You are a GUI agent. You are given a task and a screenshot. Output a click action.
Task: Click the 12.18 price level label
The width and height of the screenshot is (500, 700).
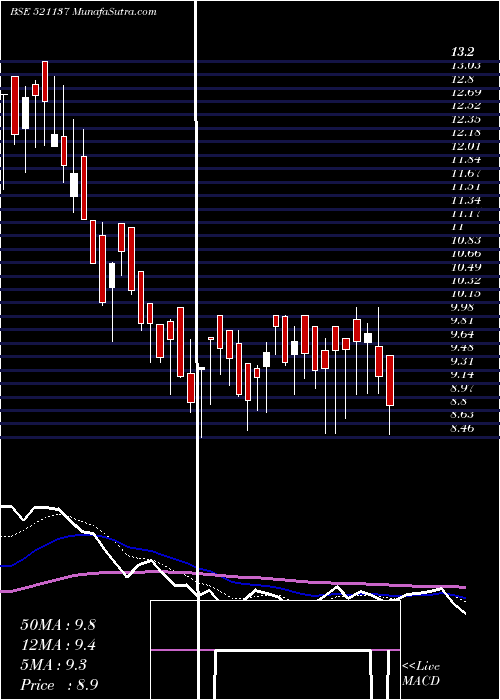(466, 133)
